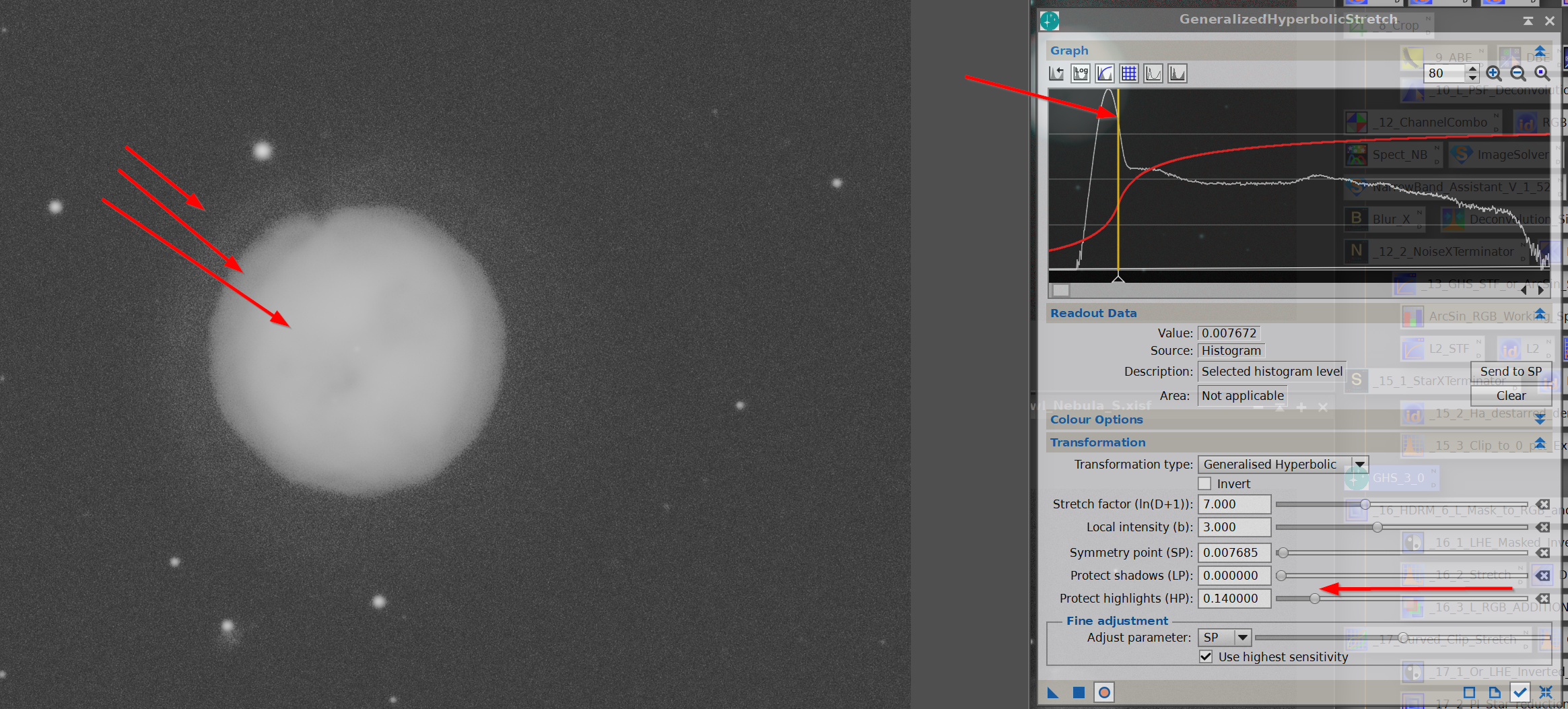1568x709 pixels.
Task: Toggle the blue grid overlay button
Action: tap(1129, 73)
